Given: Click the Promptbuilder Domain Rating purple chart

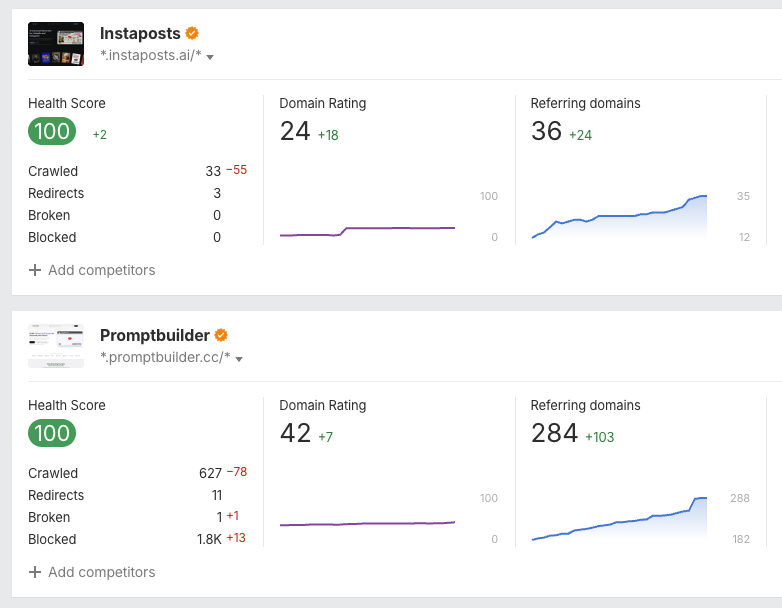Looking at the screenshot, I should click(x=367, y=524).
